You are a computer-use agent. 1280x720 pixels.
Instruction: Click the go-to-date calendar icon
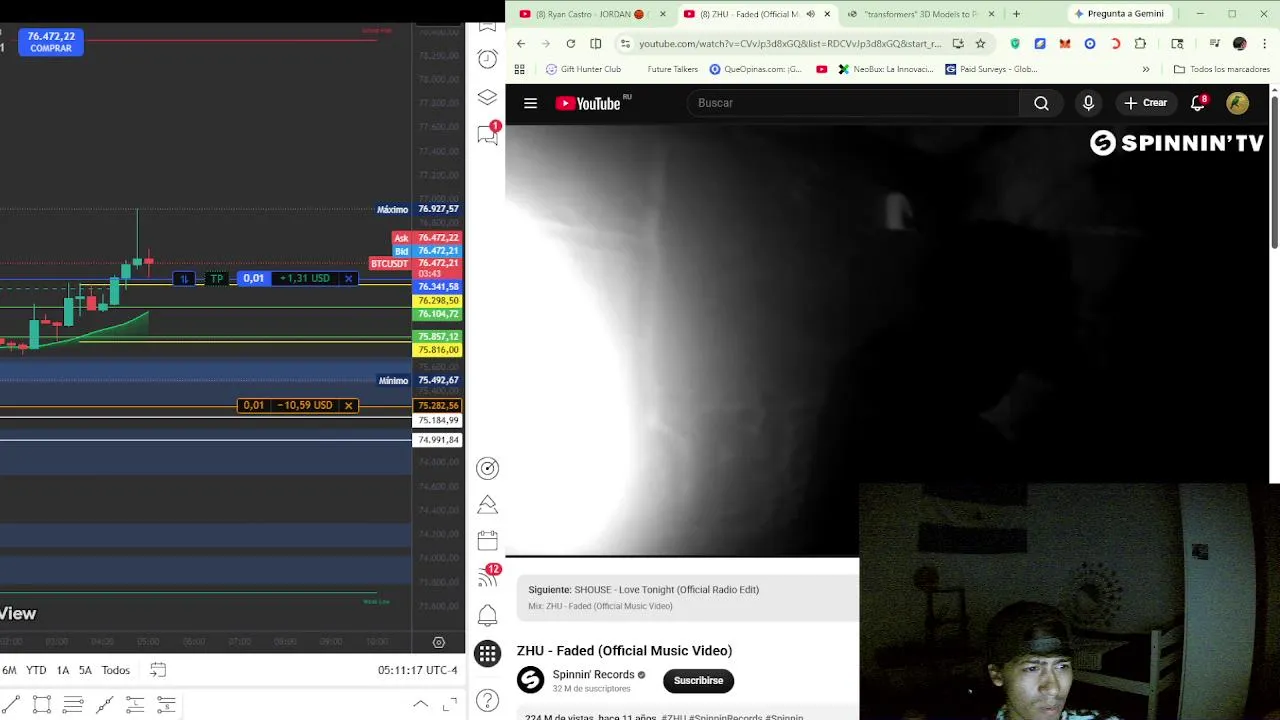click(x=158, y=670)
